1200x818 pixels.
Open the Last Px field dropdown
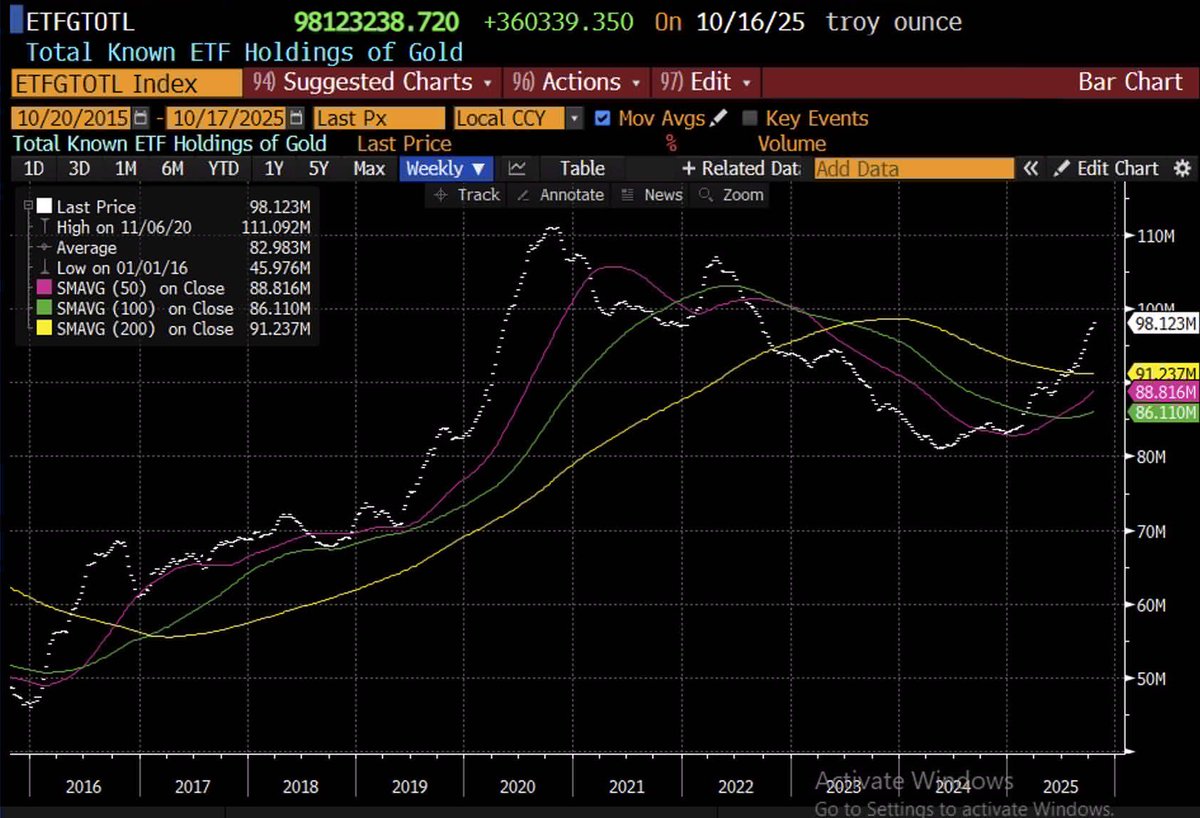380,118
